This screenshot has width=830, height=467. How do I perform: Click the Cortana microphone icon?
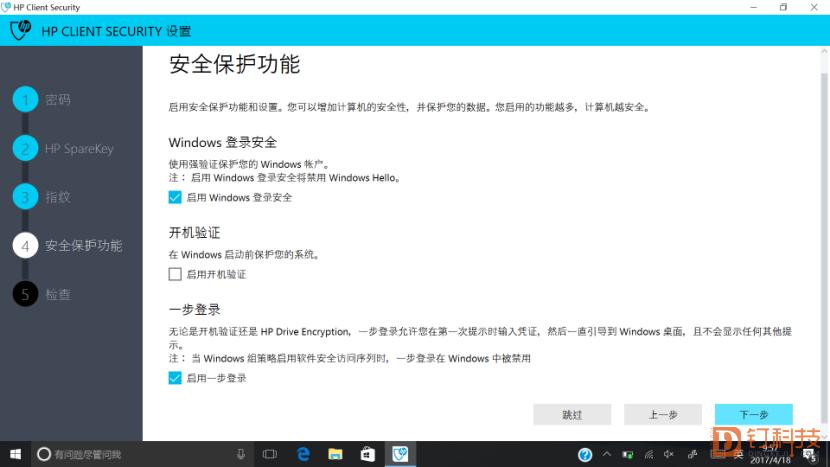241,454
